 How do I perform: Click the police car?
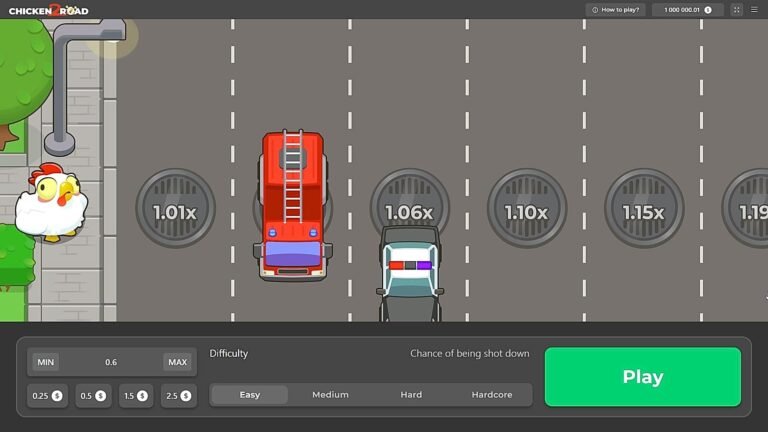point(409,273)
